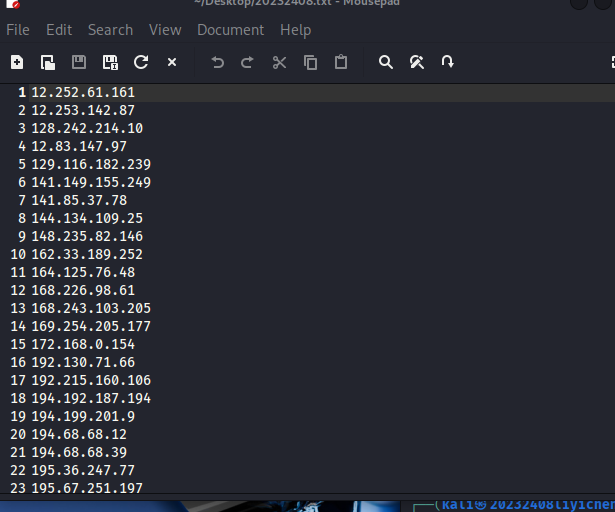615x512 pixels.
Task: Open the Edit menu
Action: click(x=59, y=30)
